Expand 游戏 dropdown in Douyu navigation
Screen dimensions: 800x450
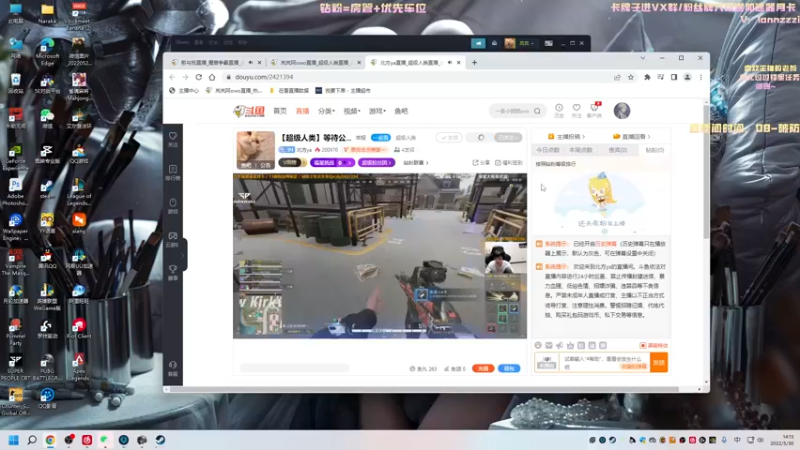click(x=377, y=111)
